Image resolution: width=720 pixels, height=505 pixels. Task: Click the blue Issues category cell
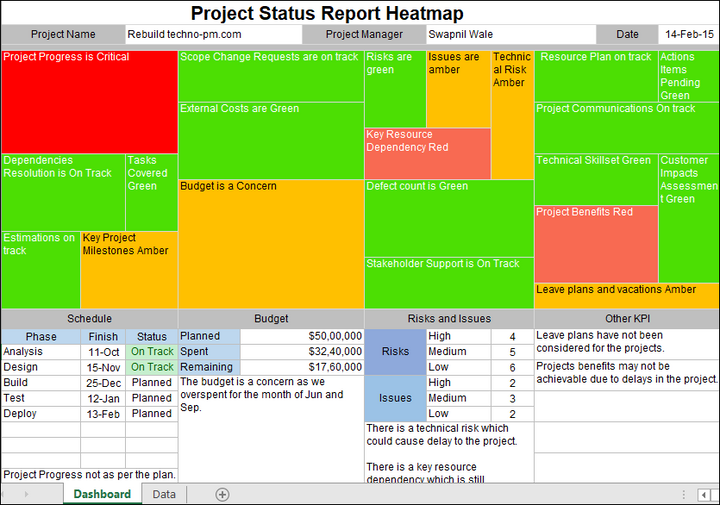[395, 398]
